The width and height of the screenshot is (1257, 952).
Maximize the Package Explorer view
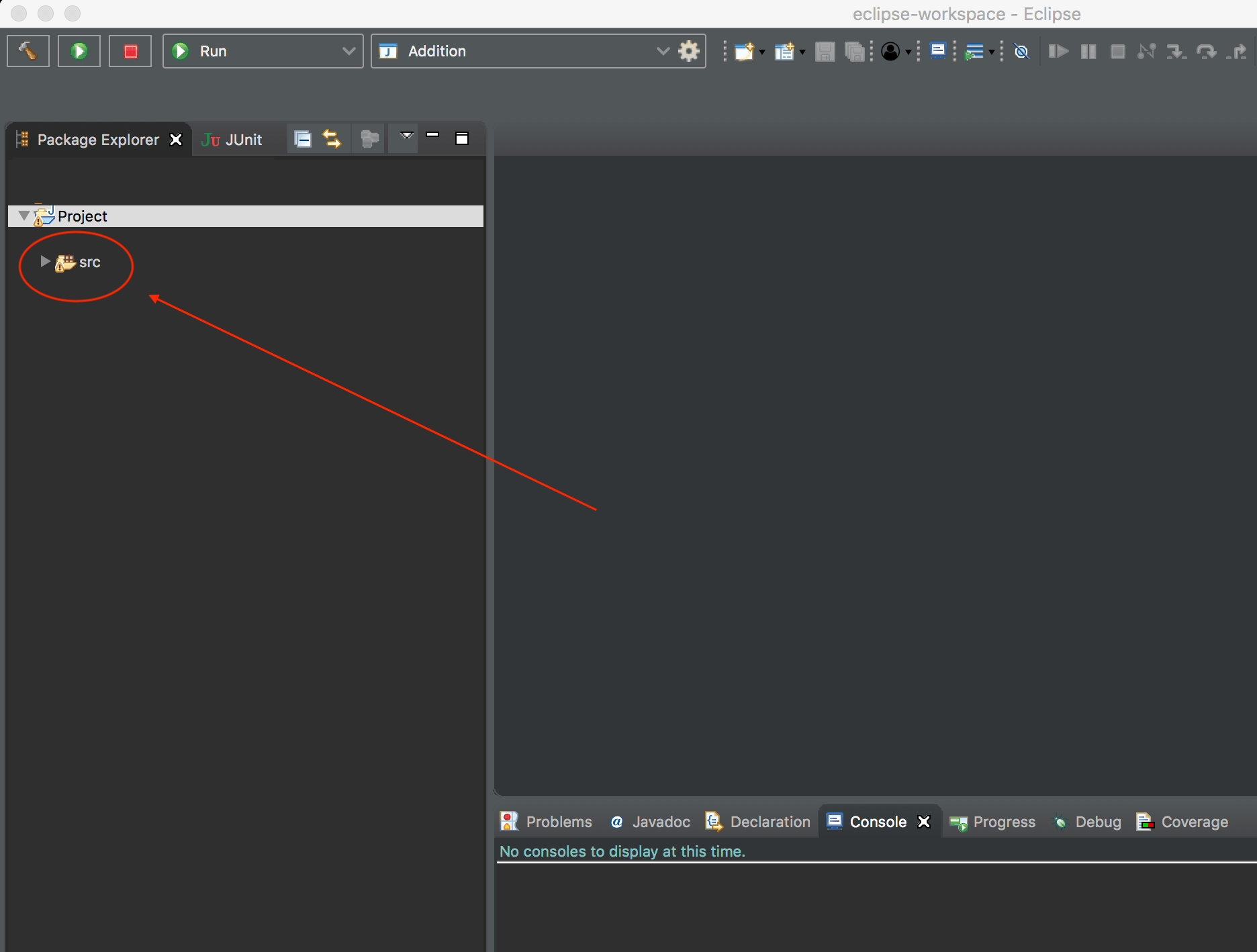pos(462,138)
